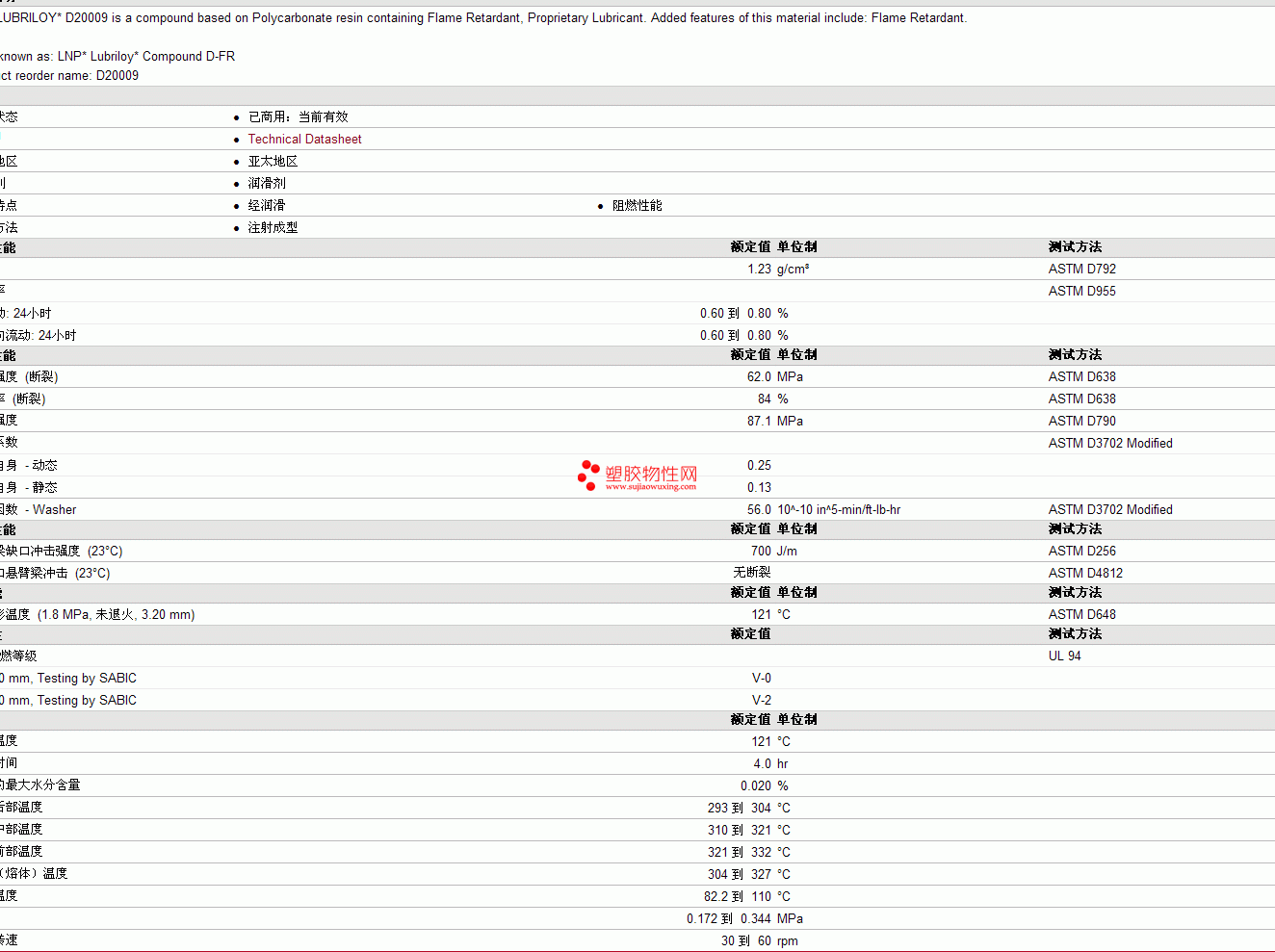The height and width of the screenshot is (952, 1275).
Task: Click the mold temperature 82.2 到 110
Action: tap(738, 896)
